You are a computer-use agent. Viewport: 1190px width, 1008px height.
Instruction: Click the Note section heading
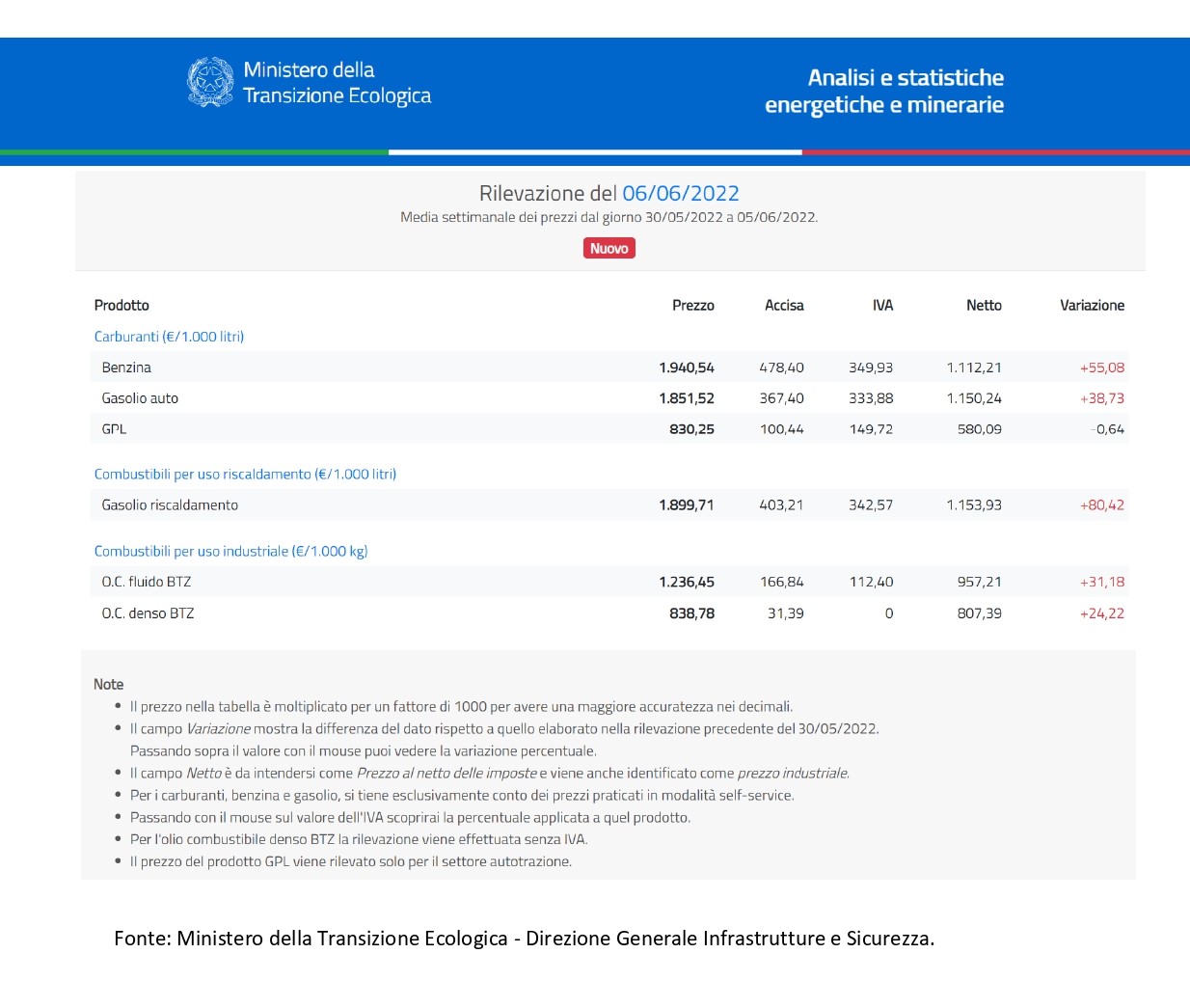coord(108,684)
